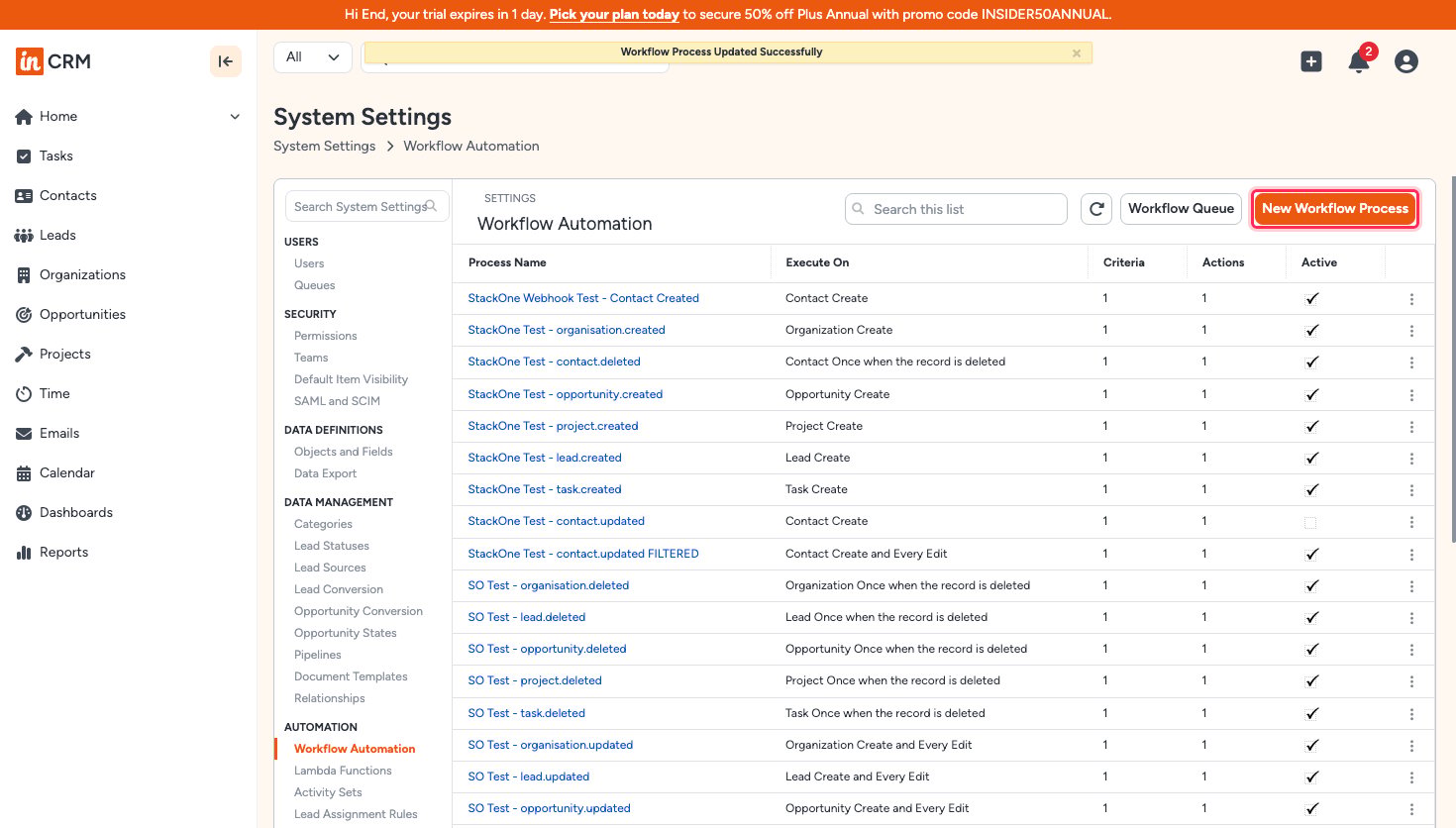This screenshot has height=828, width=1456.
Task: Toggle Active checkbox for SO Test - organisation.deleted
Action: pyautogui.click(x=1311, y=585)
